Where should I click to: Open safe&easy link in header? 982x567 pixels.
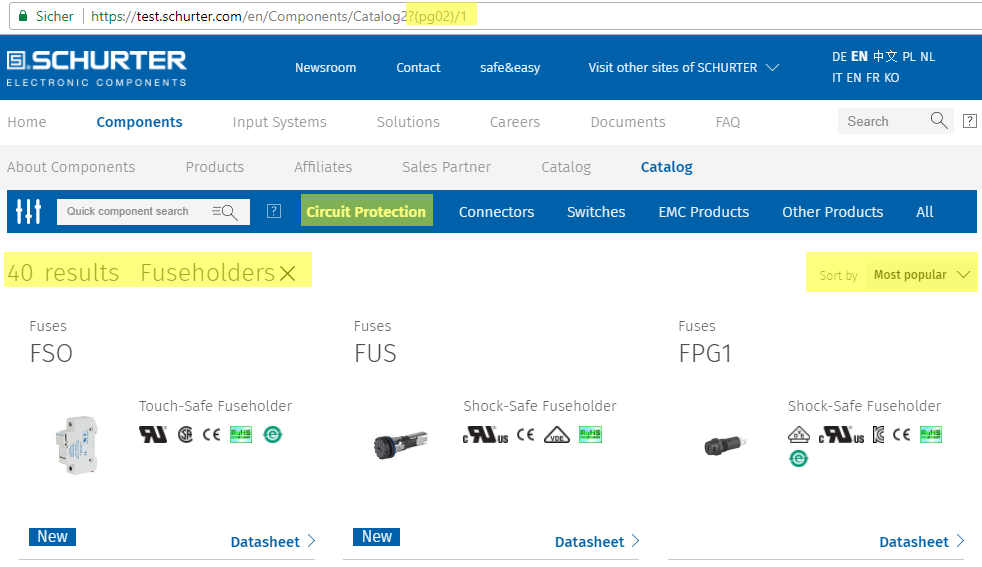coord(510,68)
